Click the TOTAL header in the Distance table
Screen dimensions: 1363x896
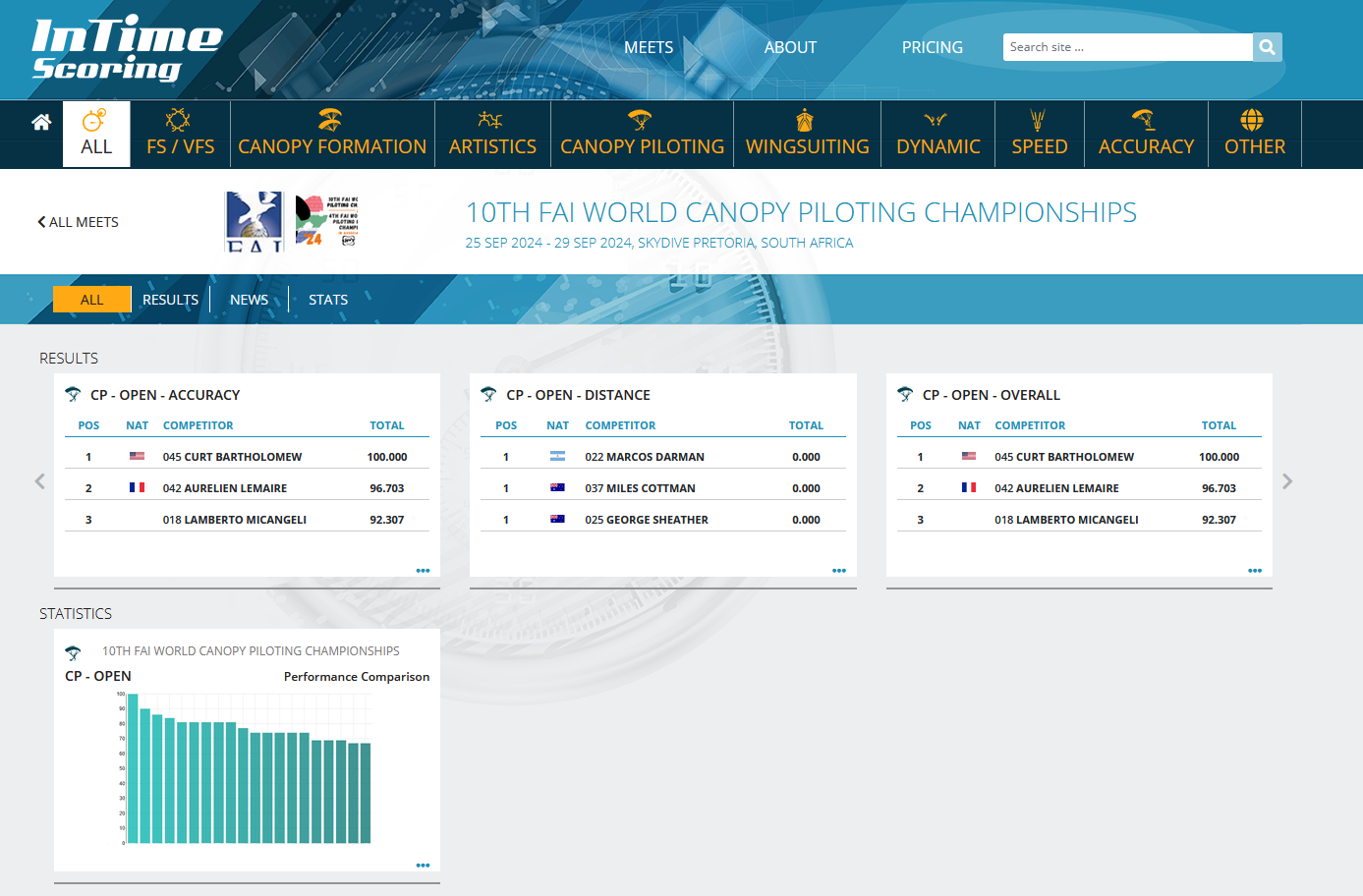806,425
